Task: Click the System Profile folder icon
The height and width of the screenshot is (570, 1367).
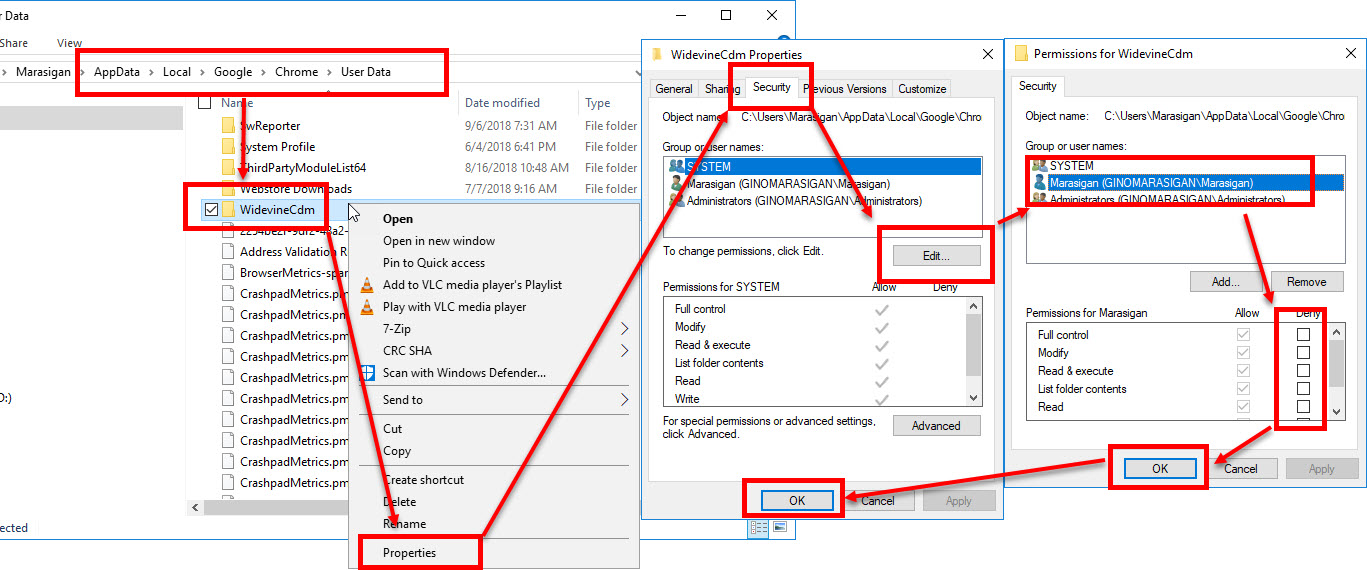Action: tap(227, 147)
